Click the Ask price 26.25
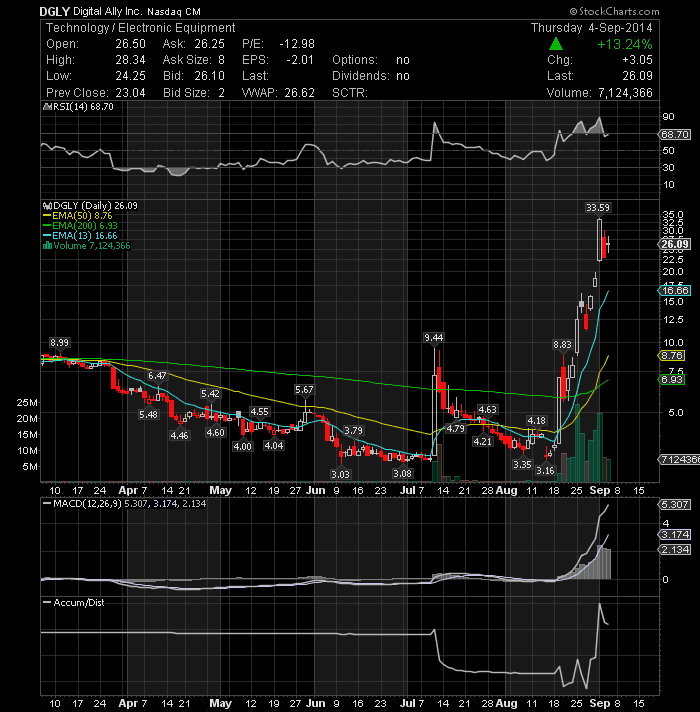The height and width of the screenshot is (712, 700). click(x=209, y=44)
